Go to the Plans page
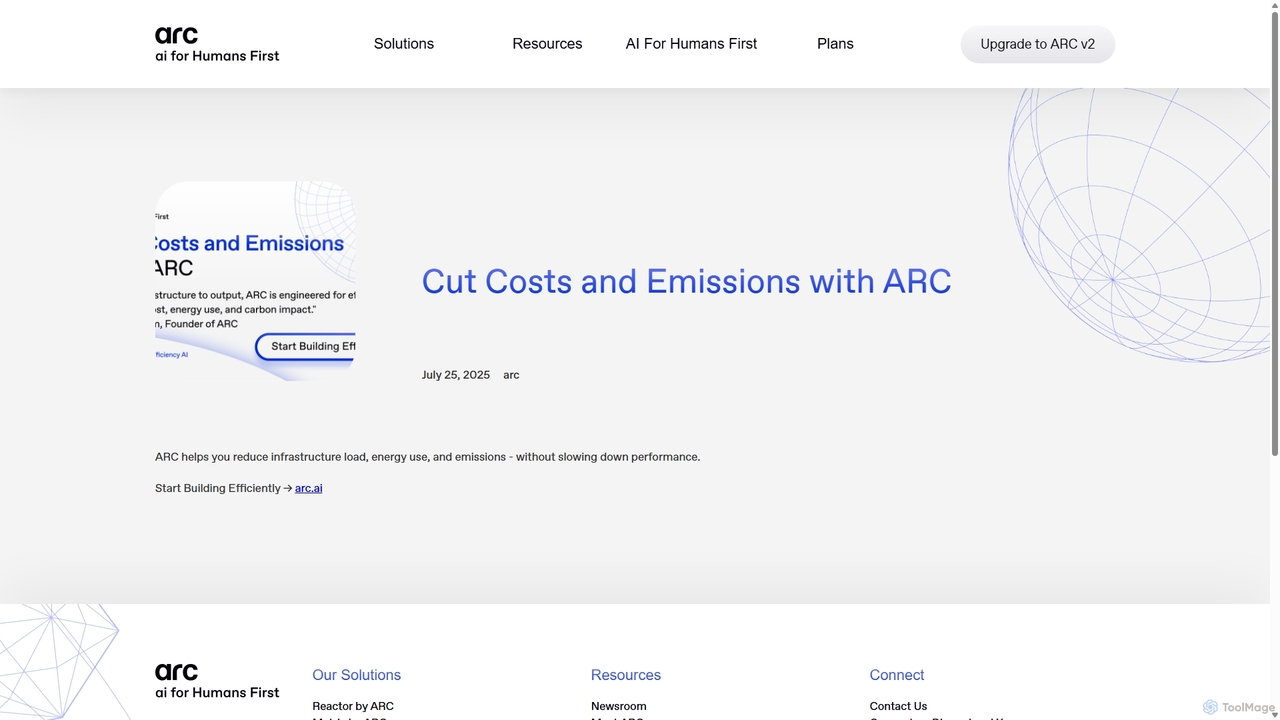This screenshot has width=1280, height=720. point(835,44)
